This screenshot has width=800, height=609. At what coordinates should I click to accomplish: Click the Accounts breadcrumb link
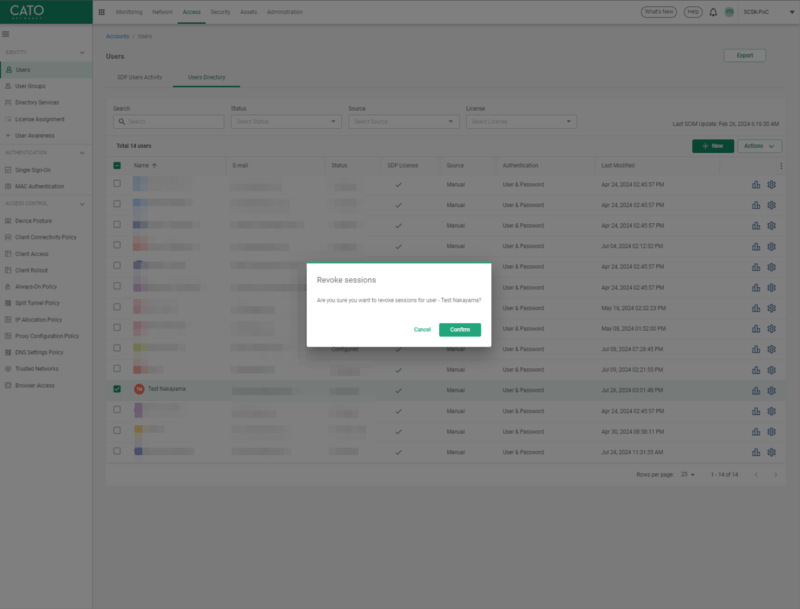coord(117,35)
